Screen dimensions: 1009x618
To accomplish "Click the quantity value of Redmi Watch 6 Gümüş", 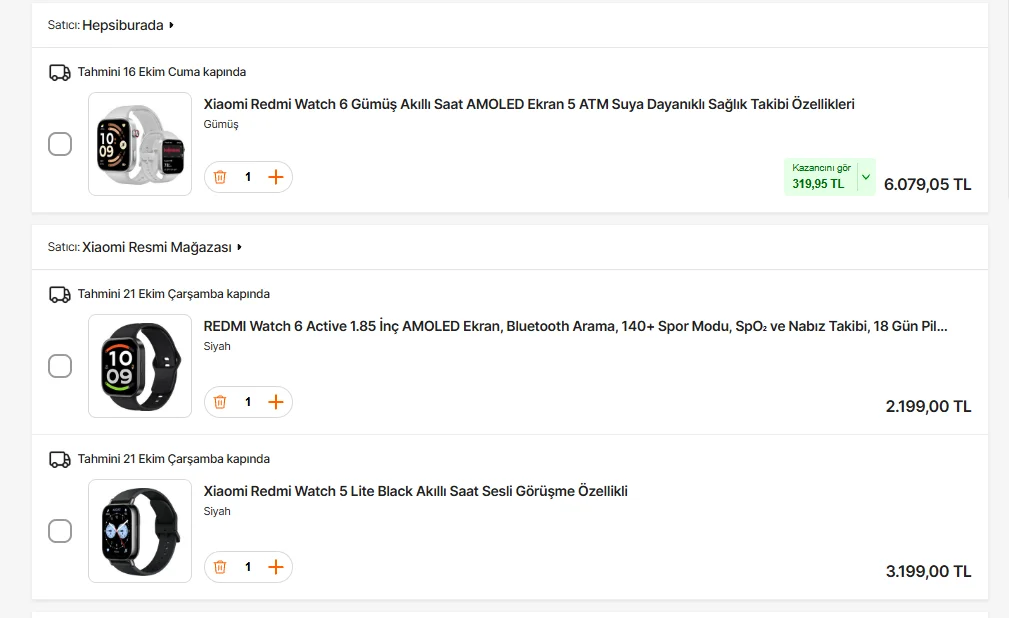I will (248, 177).
